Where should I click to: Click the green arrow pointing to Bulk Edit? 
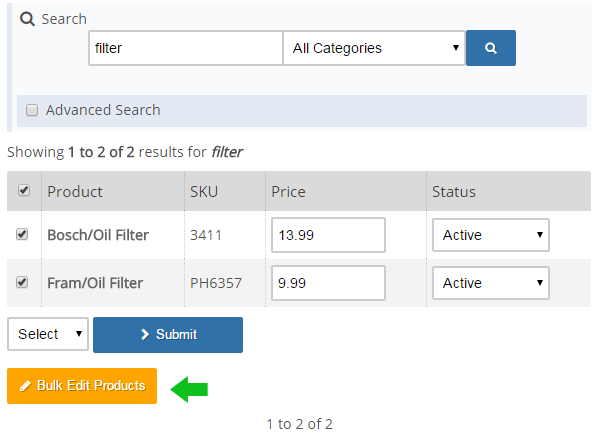click(189, 389)
